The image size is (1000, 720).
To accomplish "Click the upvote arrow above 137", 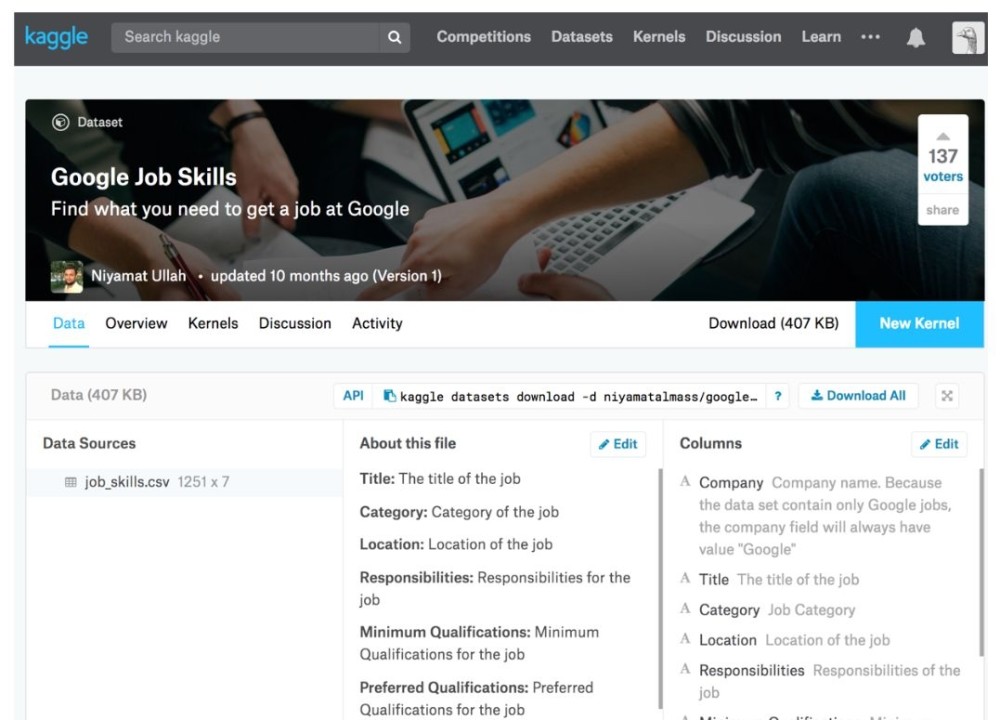I will click(943, 136).
